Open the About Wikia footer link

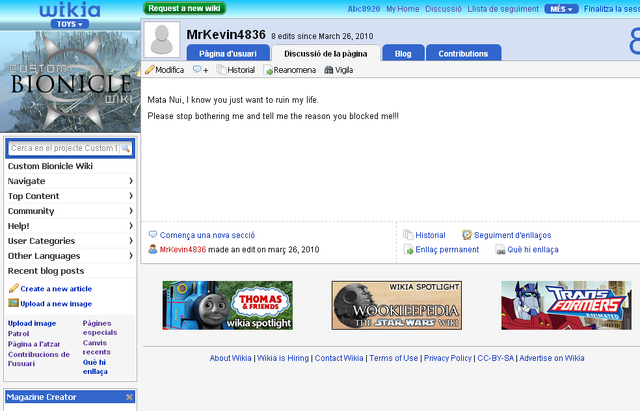tap(231, 358)
